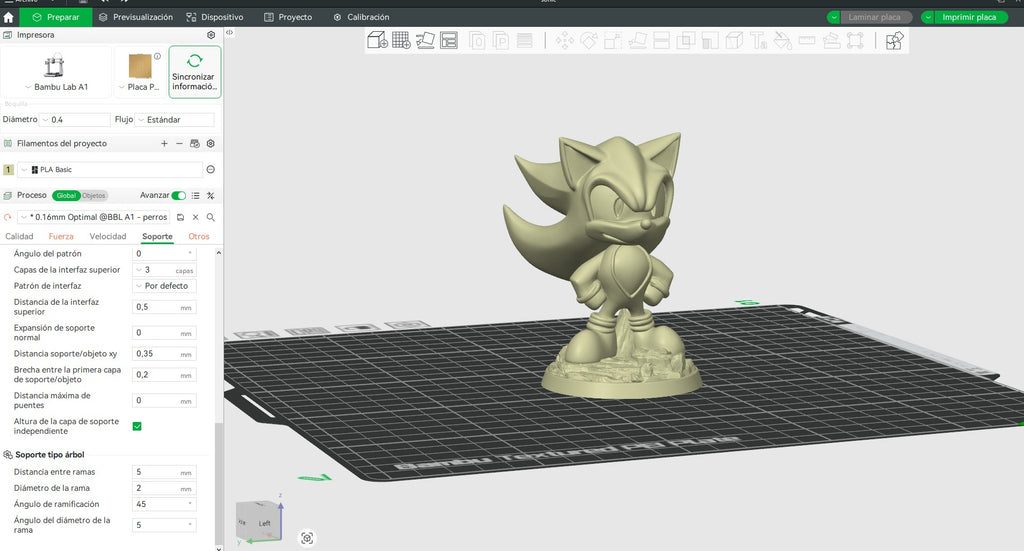Toggle Altura de la capa de soporte independiente checkbox
This screenshot has width=1024, height=551.
click(137, 426)
